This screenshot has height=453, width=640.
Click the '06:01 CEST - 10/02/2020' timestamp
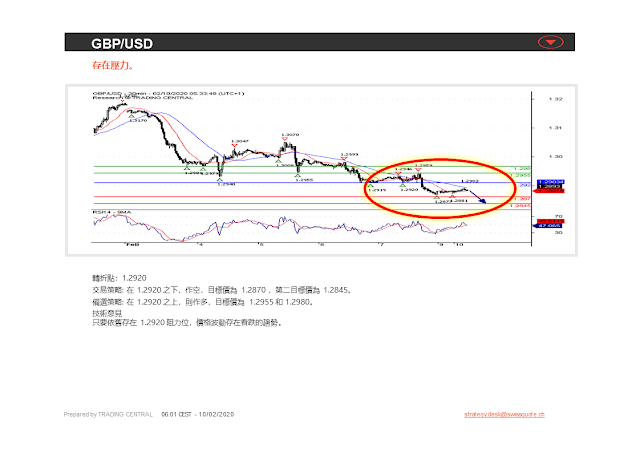click(x=198, y=414)
